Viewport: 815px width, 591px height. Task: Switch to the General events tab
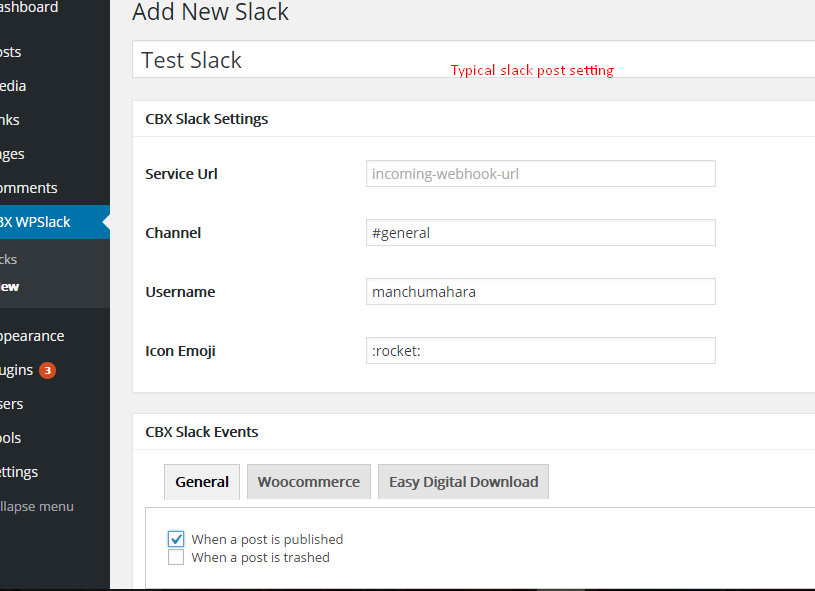tap(202, 482)
